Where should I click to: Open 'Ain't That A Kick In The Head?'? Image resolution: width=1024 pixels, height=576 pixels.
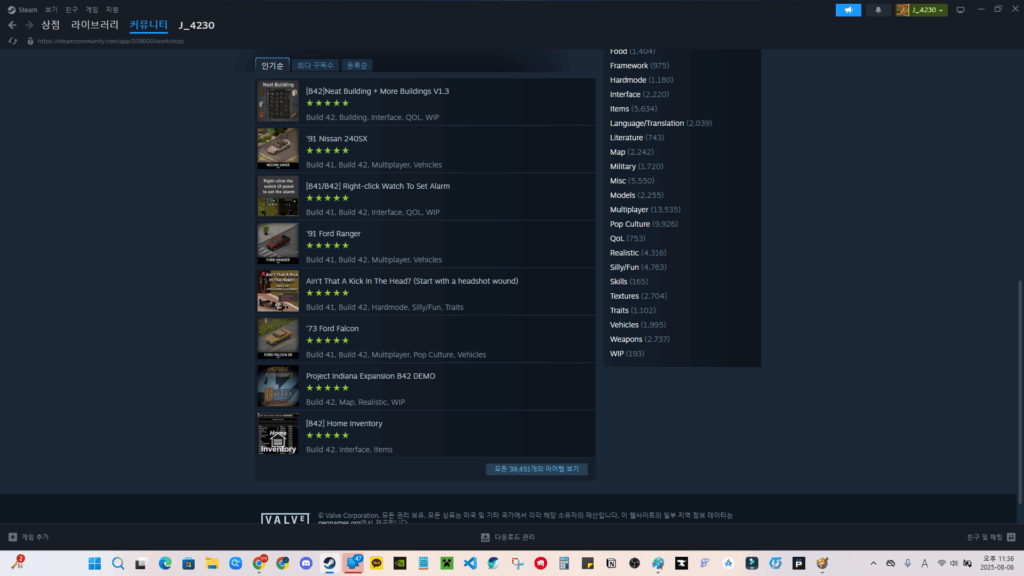click(x=412, y=281)
